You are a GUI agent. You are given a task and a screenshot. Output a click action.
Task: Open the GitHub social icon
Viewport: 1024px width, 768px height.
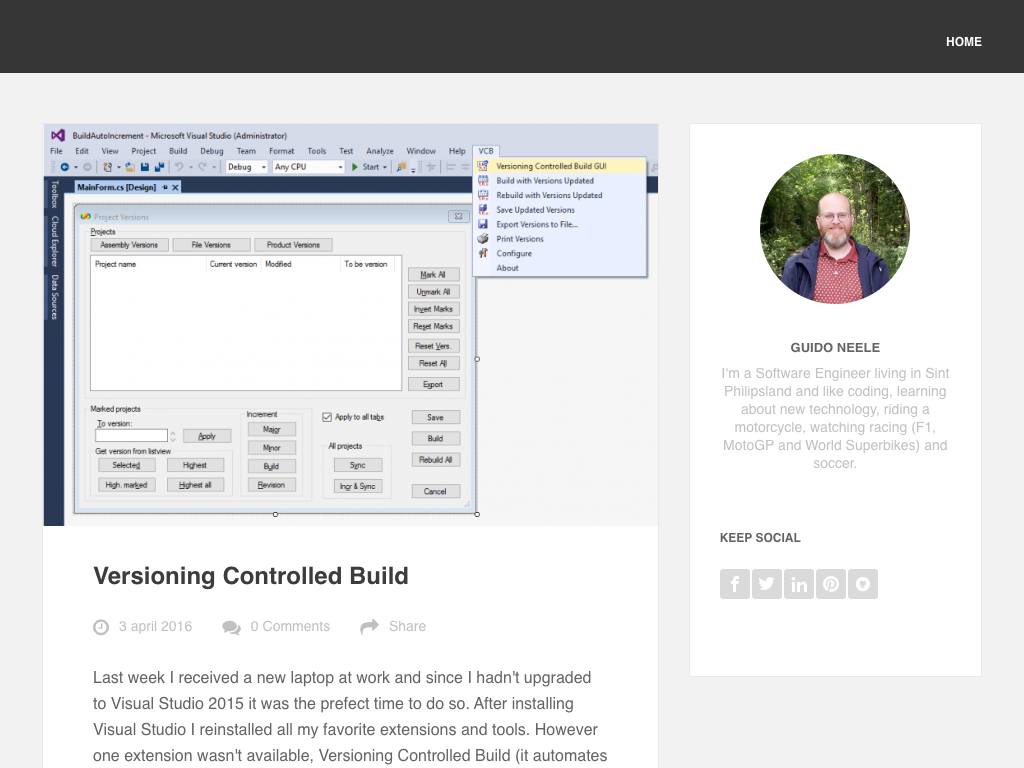[x=863, y=584]
